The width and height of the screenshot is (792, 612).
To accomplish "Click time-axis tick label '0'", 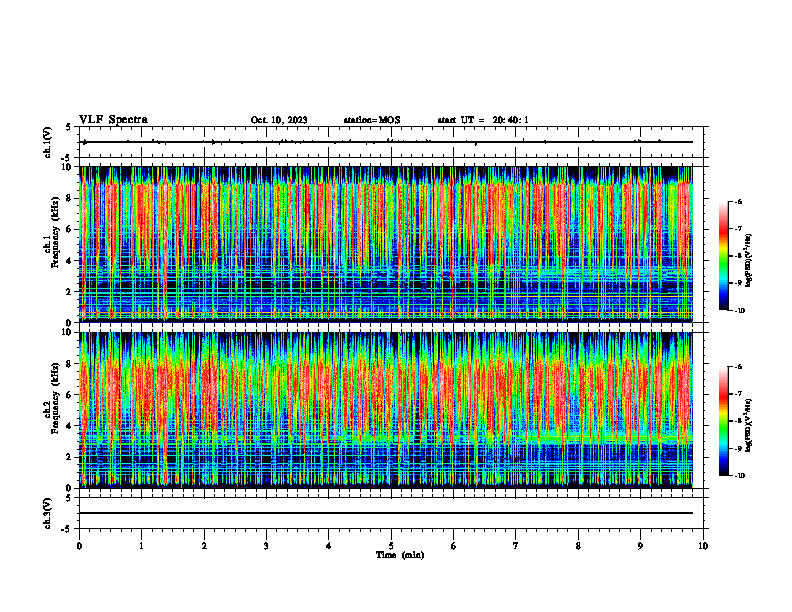I will click(x=79, y=546).
